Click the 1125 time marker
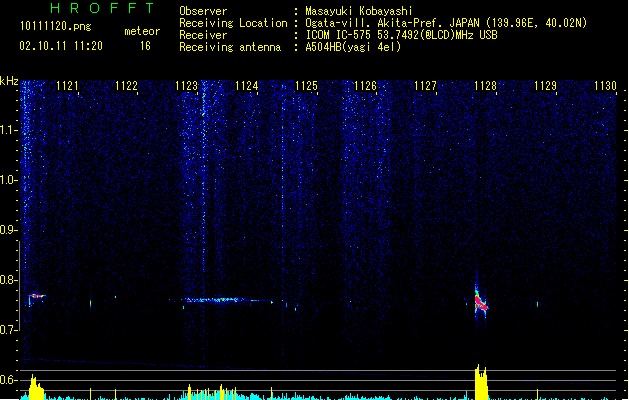The width and height of the screenshot is (629, 400). coord(306,86)
